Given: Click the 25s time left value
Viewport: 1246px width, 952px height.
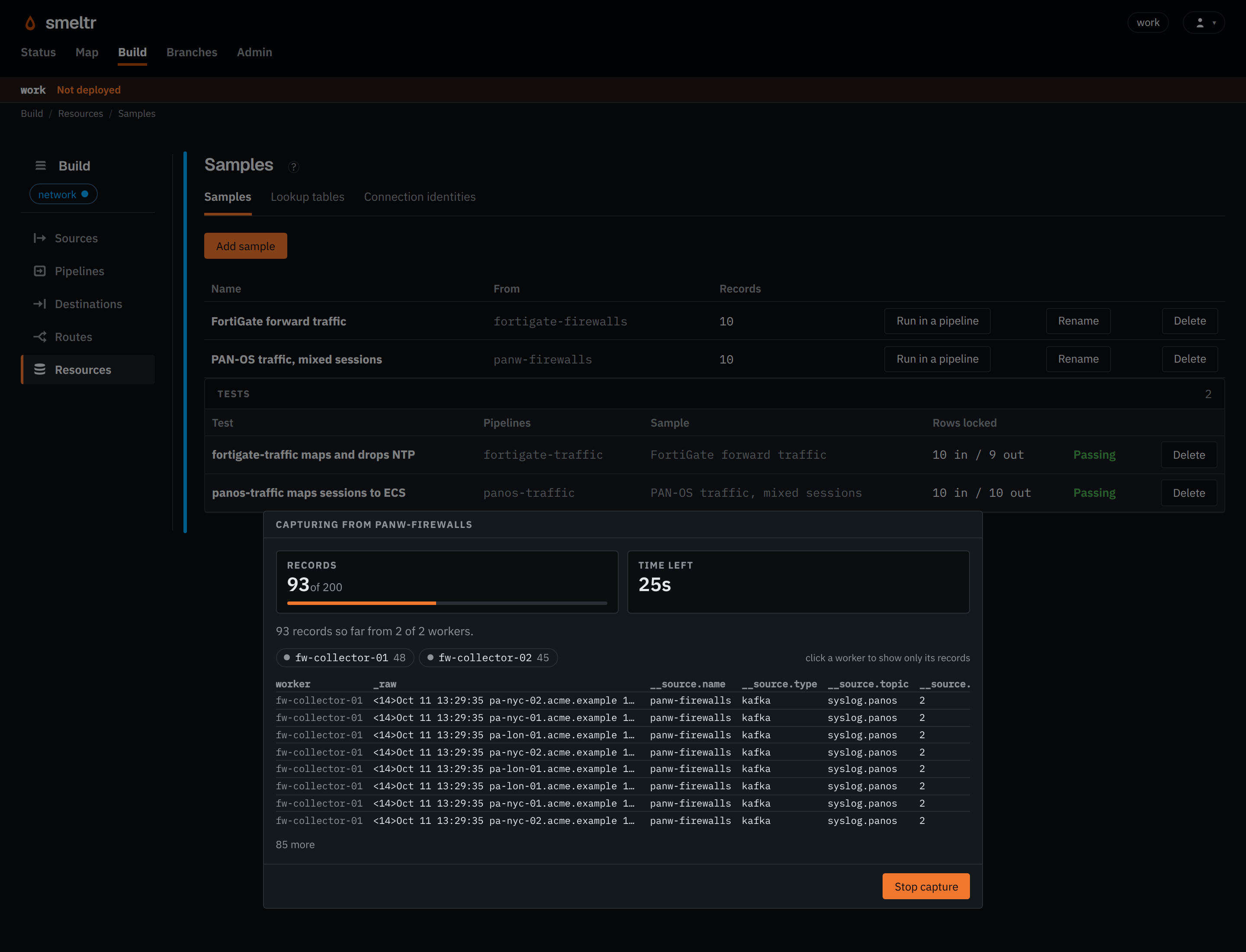Looking at the screenshot, I should (655, 584).
